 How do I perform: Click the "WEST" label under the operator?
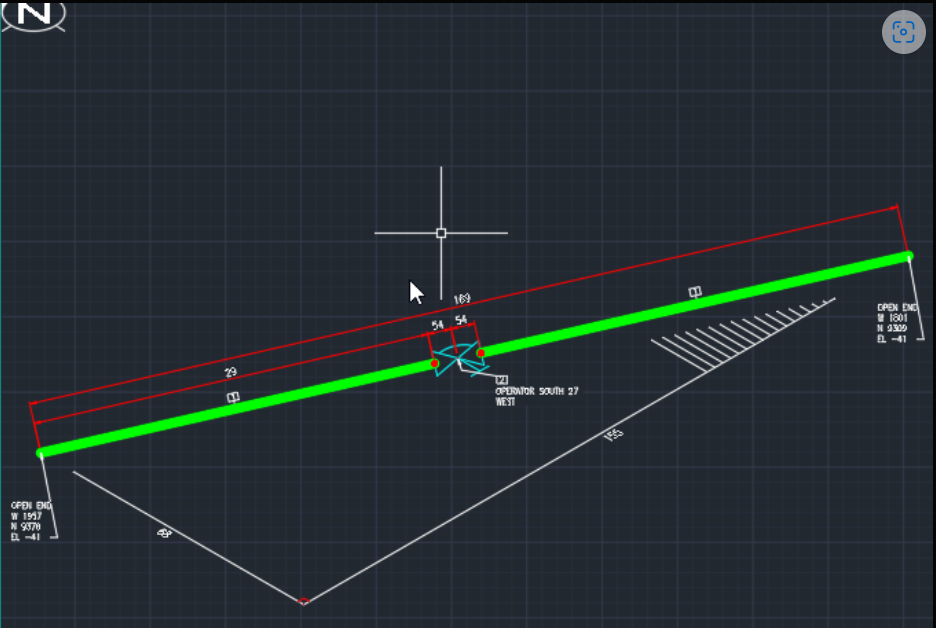coord(505,402)
